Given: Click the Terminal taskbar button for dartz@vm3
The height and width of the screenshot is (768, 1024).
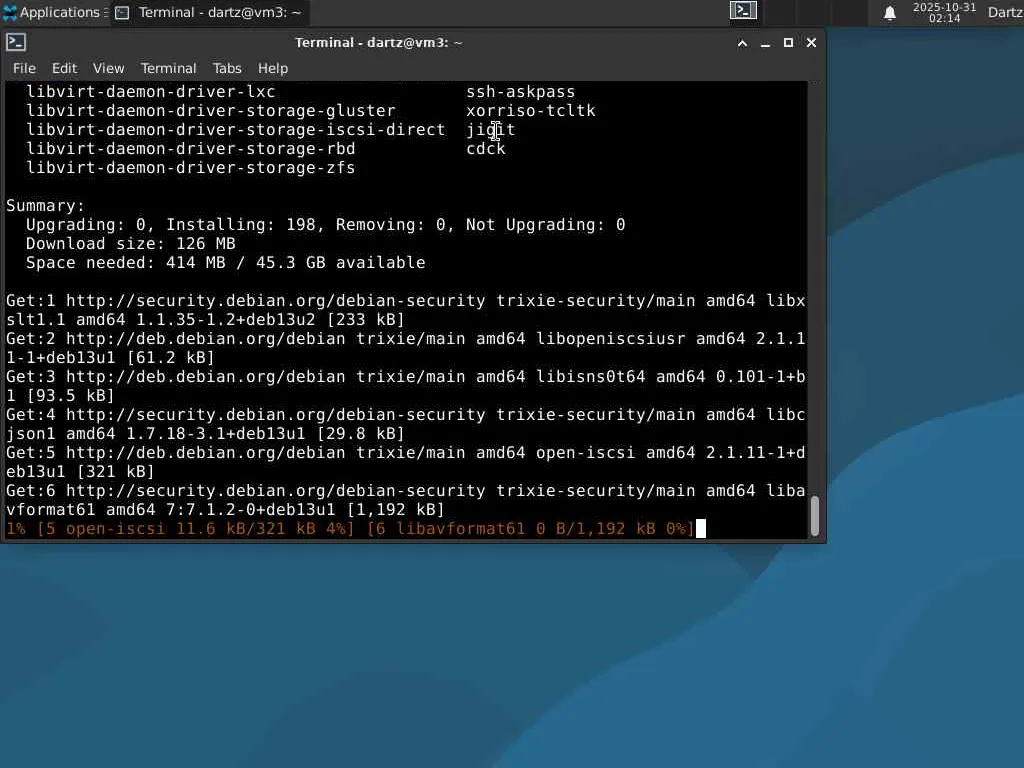Looking at the screenshot, I should pos(208,12).
